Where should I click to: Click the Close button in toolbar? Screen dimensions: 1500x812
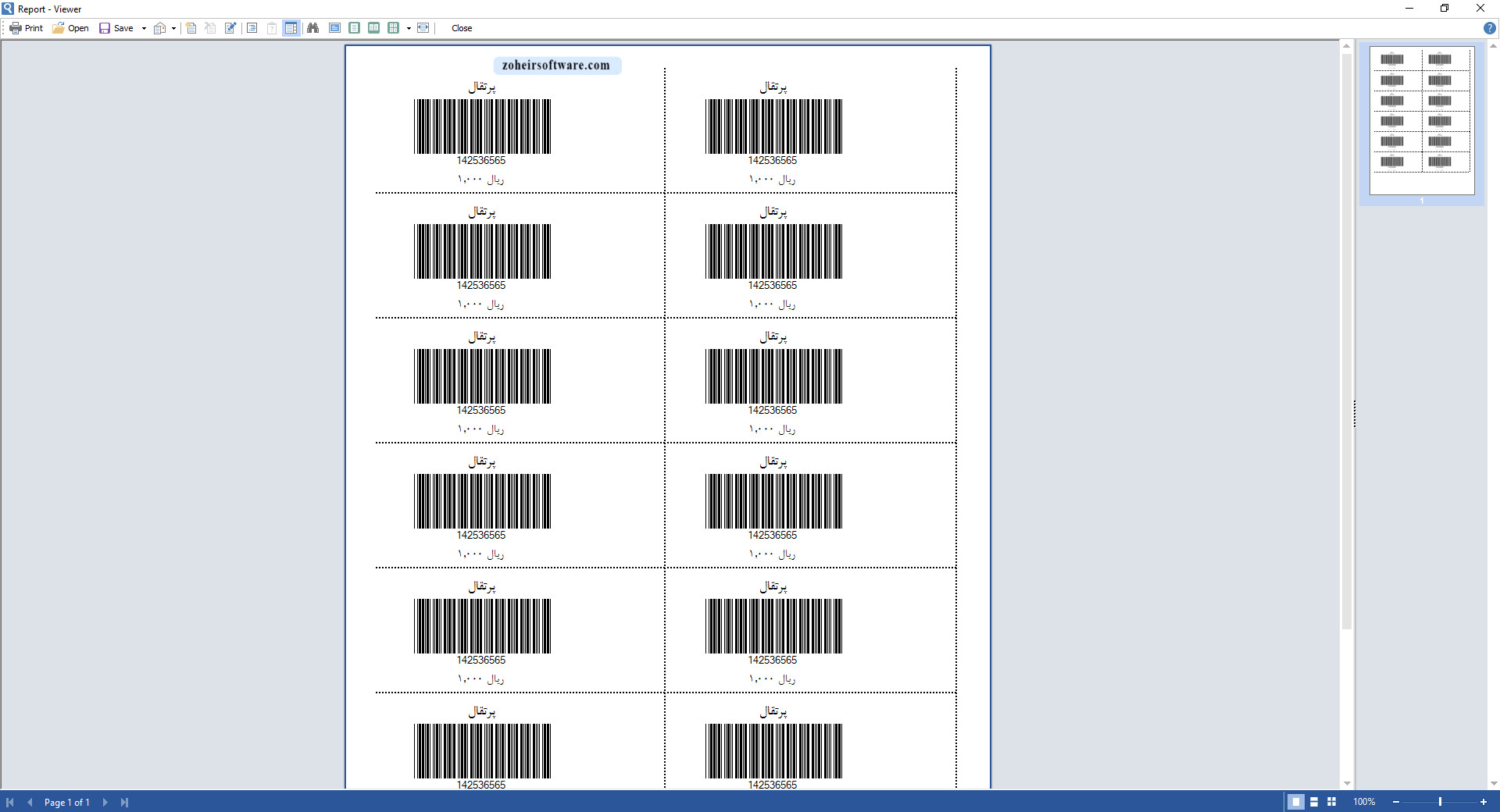(462, 28)
